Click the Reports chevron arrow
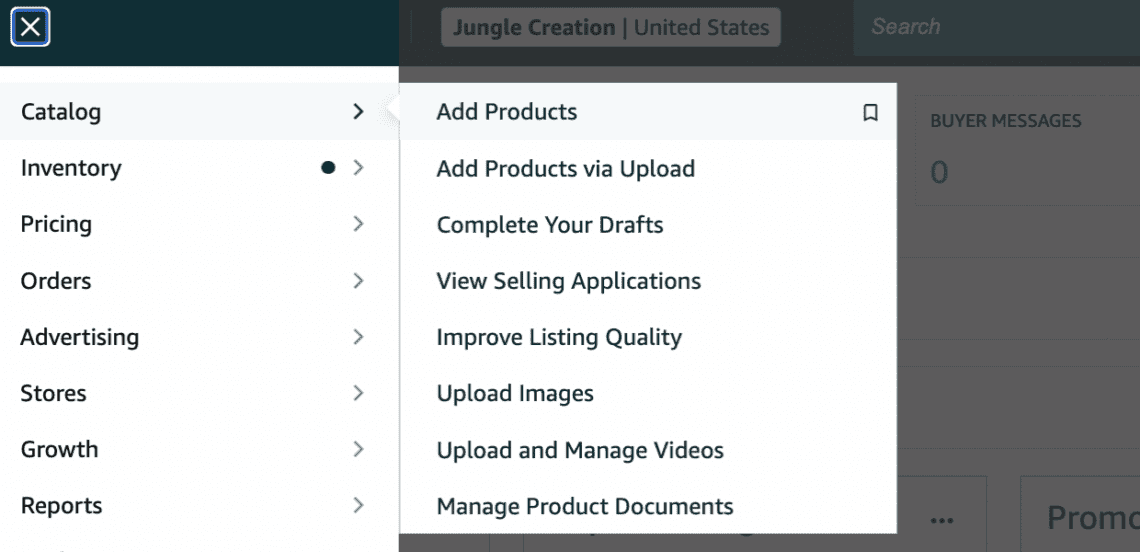 (358, 506)
